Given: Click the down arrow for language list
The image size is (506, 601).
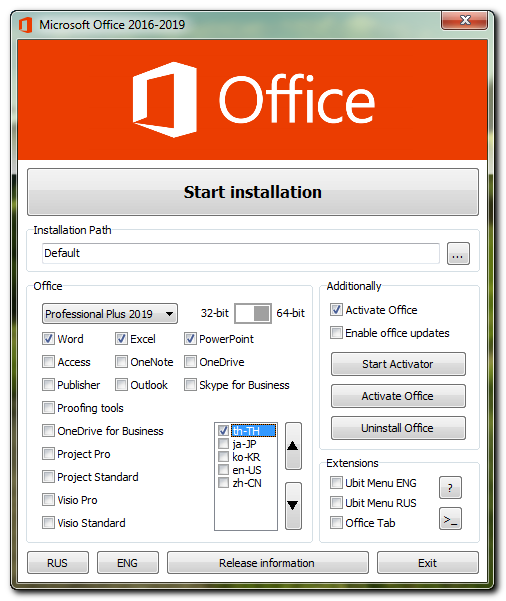Looking at the screenshot, I should coord(293,506).
